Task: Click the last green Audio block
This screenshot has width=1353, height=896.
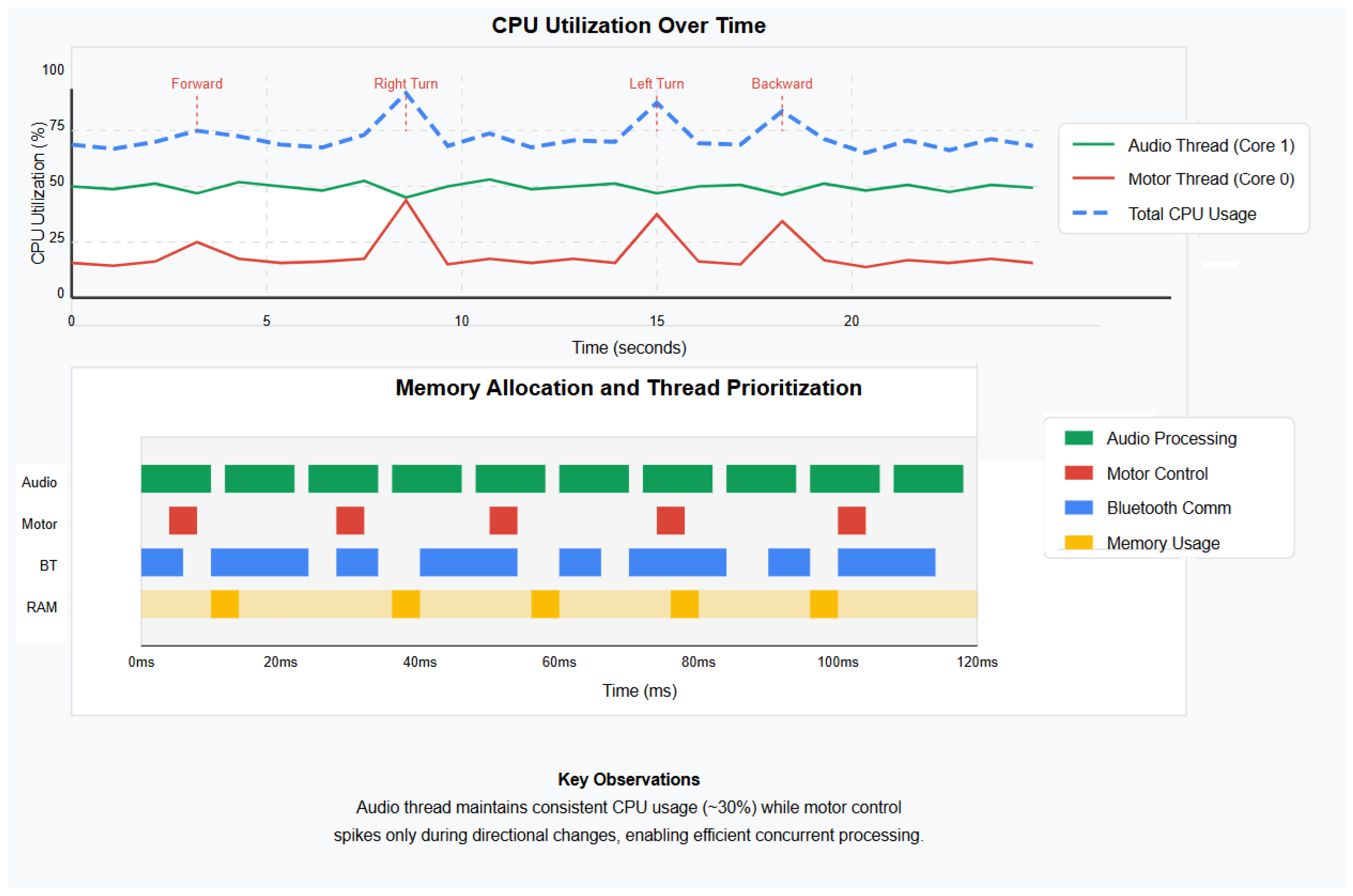Action: point(928,479)
